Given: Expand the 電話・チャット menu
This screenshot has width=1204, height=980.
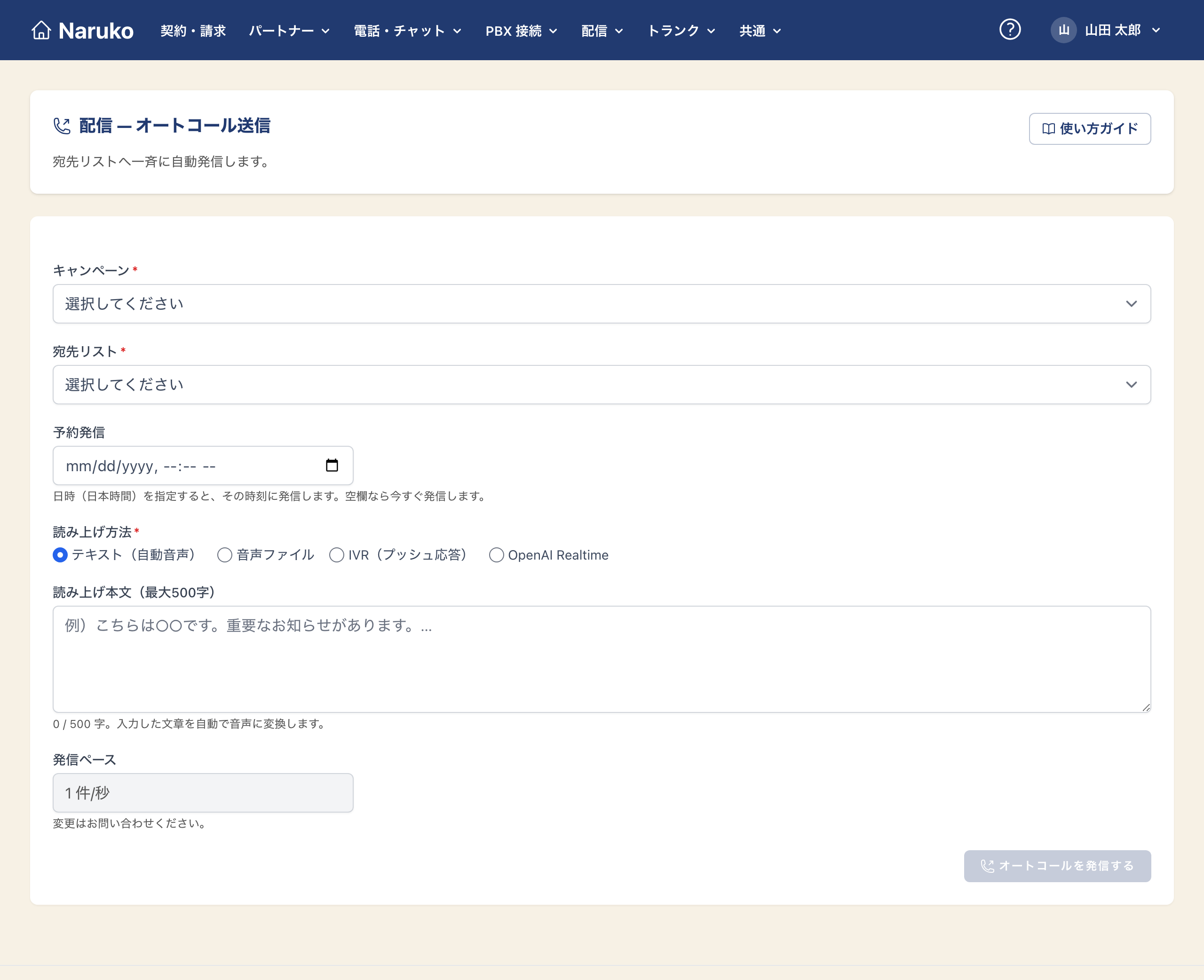Looking at the screenshot, I should click(x=408, y=31).
